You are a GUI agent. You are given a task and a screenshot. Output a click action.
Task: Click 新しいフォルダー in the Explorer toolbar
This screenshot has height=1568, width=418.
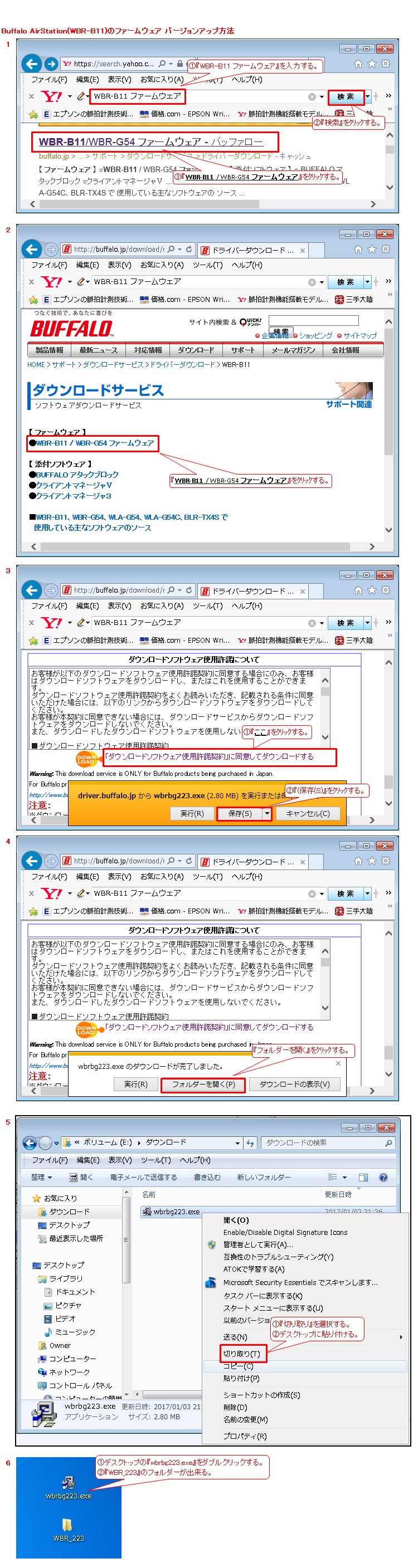[x=264, y=1177]
